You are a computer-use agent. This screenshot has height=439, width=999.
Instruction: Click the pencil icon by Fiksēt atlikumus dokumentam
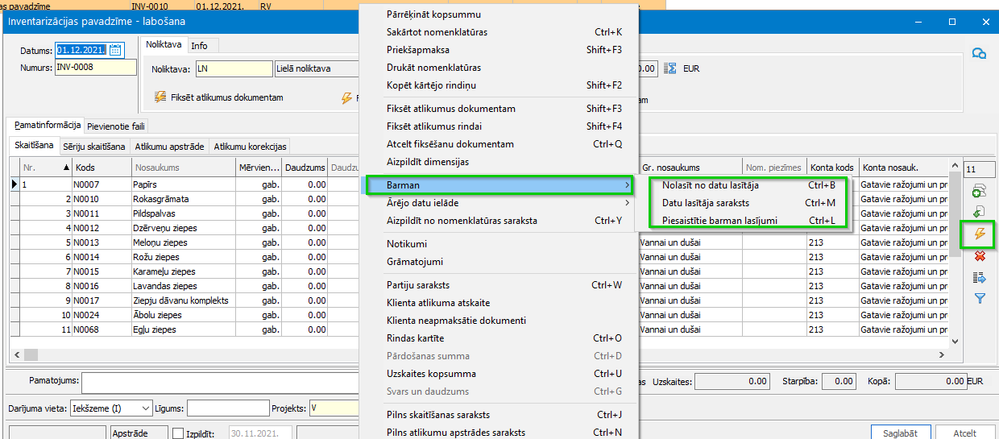coord(161,98)
